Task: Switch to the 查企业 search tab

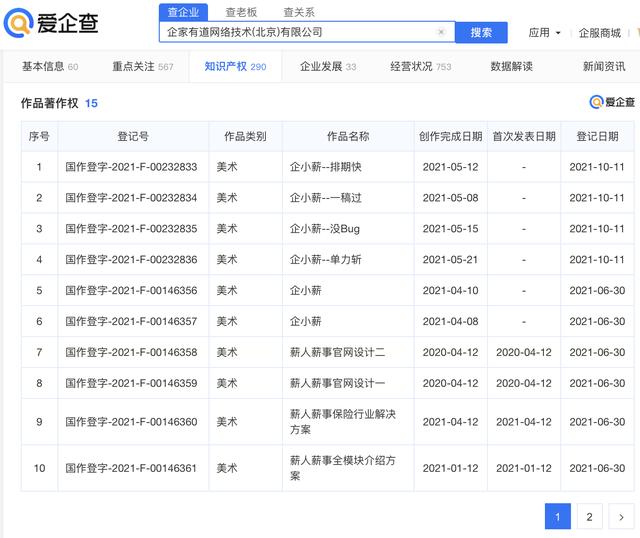Action: point(183,12)
